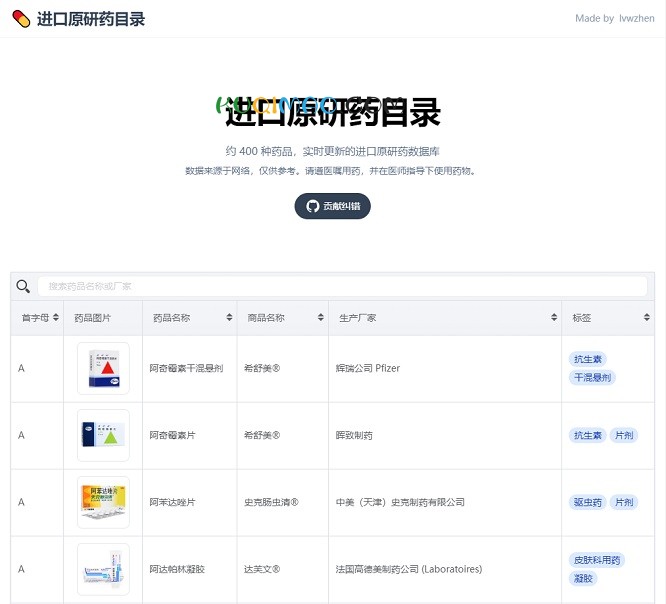Sort by 首字母 column arrows
The height and width of the screenshot is (604, 666).
[56, 317]
